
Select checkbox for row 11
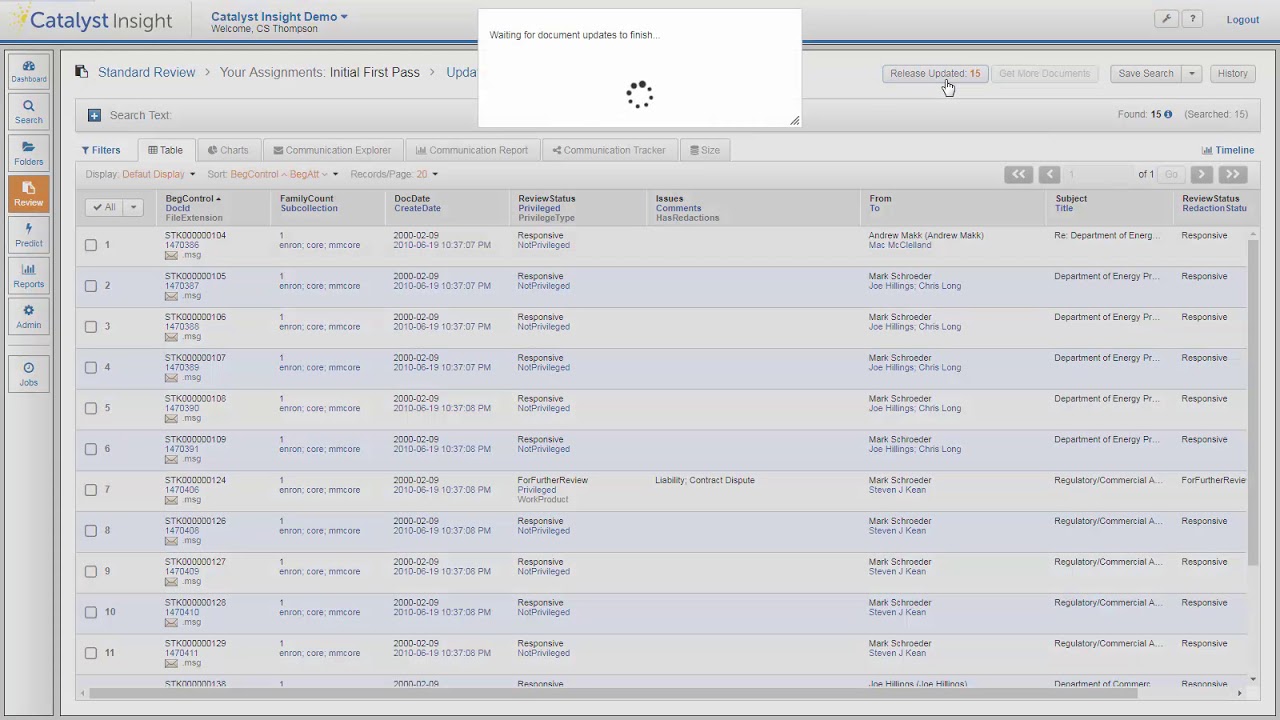(x=91, y=653)
